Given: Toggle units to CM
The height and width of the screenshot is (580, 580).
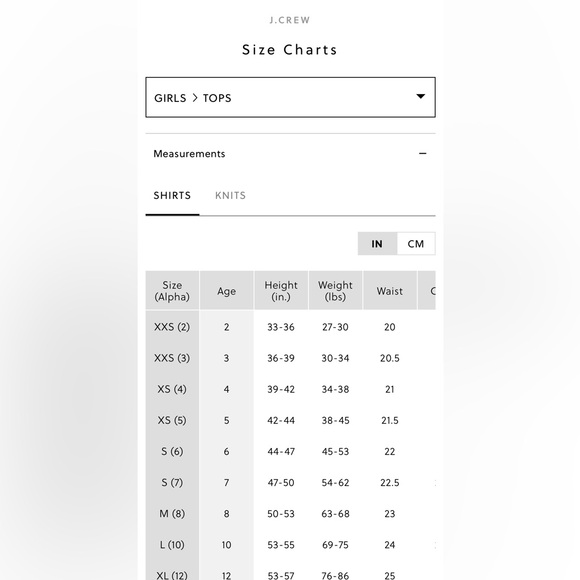Looking at the screenshot, I should click(416, 244).
